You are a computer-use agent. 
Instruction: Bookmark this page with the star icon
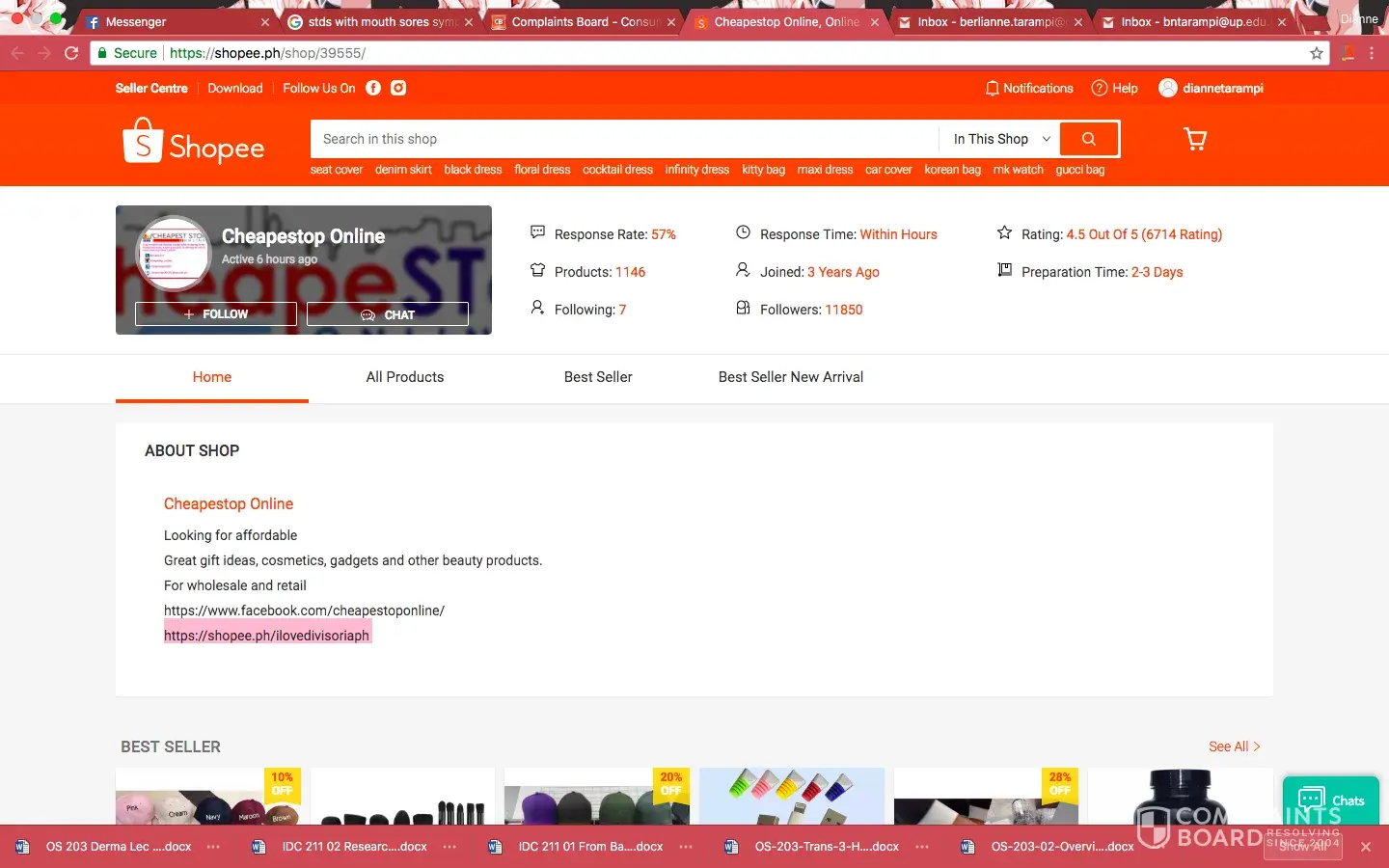point(1317,53)
